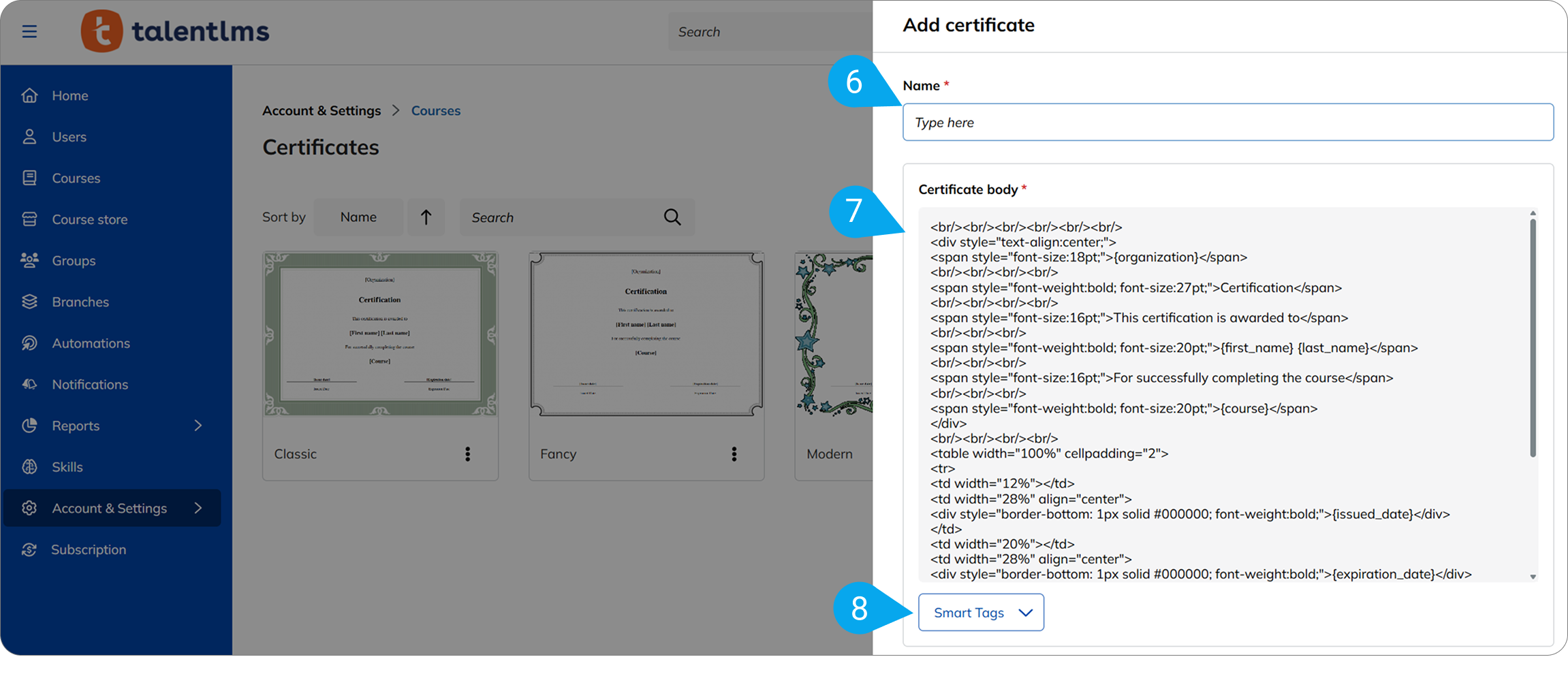Click the Courses breadcrumb link
The width and height of the screenshot is (1568, 674).
click(x=435, y=110)
